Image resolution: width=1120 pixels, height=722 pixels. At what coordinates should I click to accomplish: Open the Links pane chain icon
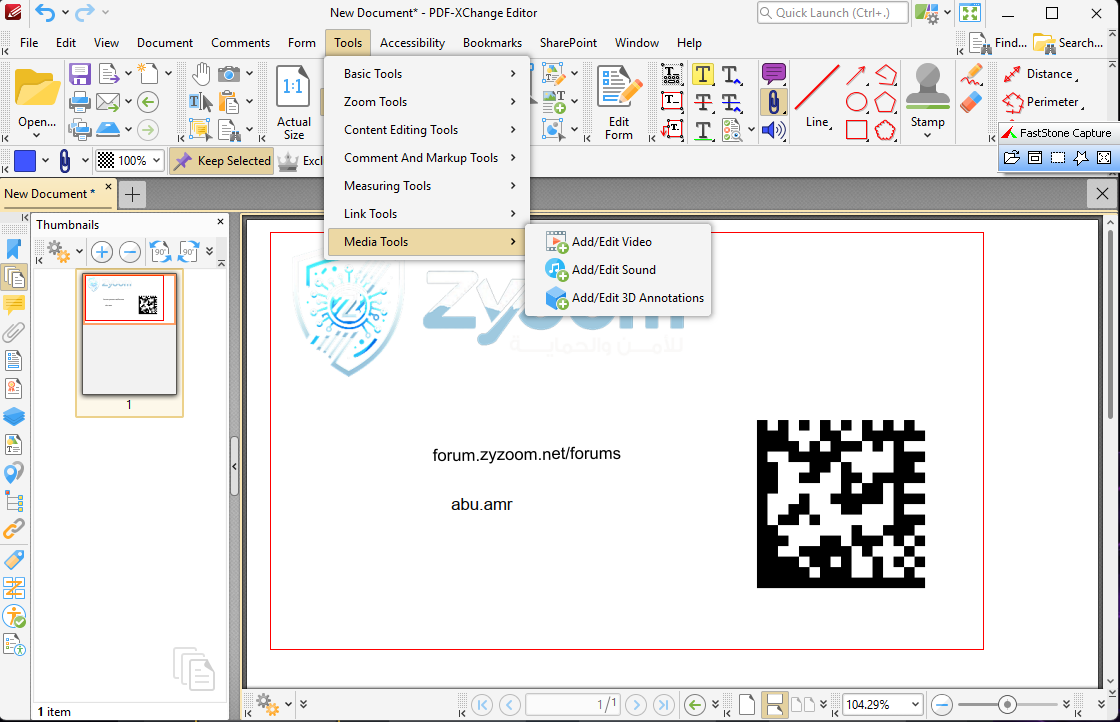coord(14,529)
